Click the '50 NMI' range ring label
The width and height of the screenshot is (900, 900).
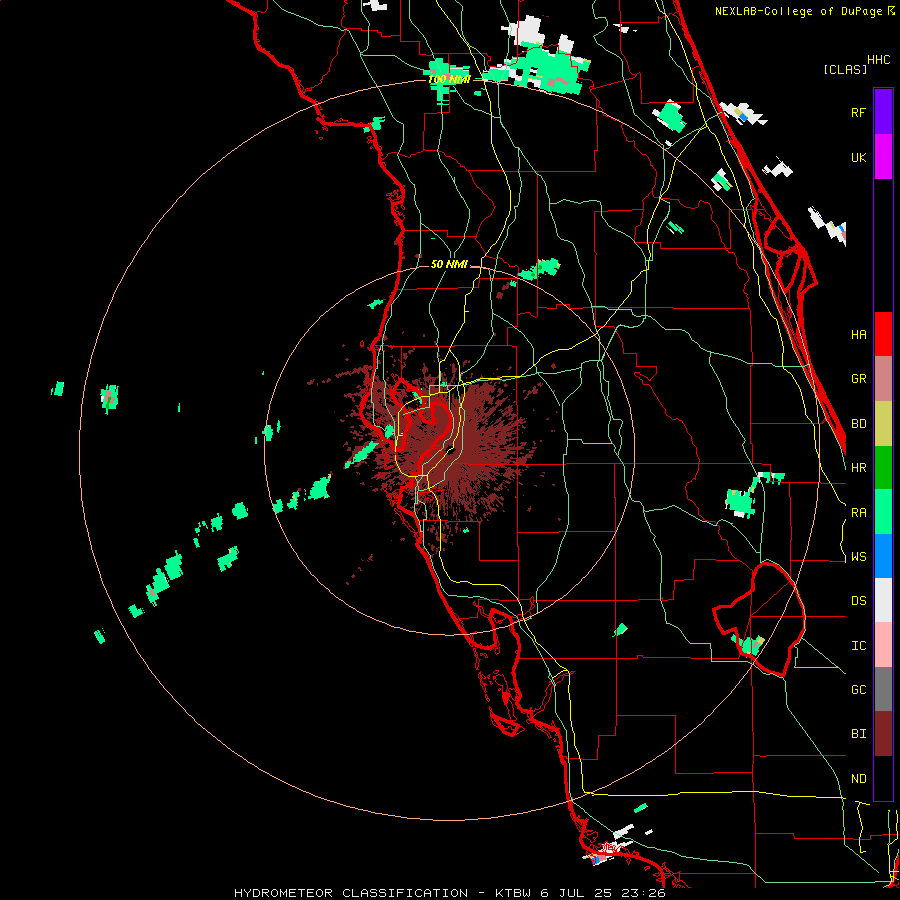click(x=449, y=264)
